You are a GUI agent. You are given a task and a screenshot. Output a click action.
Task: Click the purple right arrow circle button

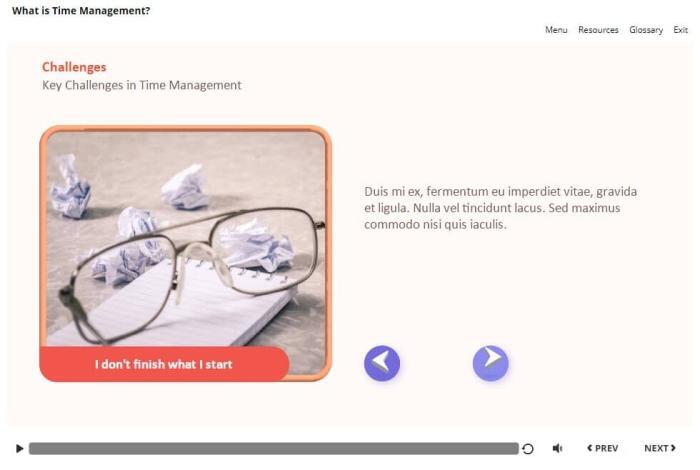tap(490, 363)
